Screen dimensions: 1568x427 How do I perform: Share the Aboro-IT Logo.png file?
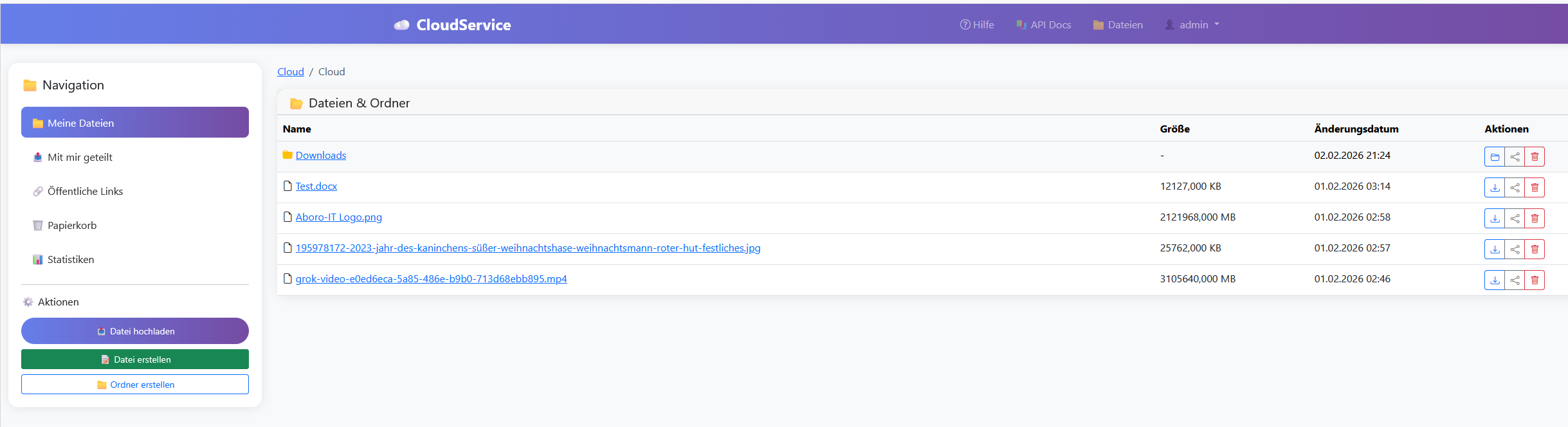click(x=1515, y=219)
